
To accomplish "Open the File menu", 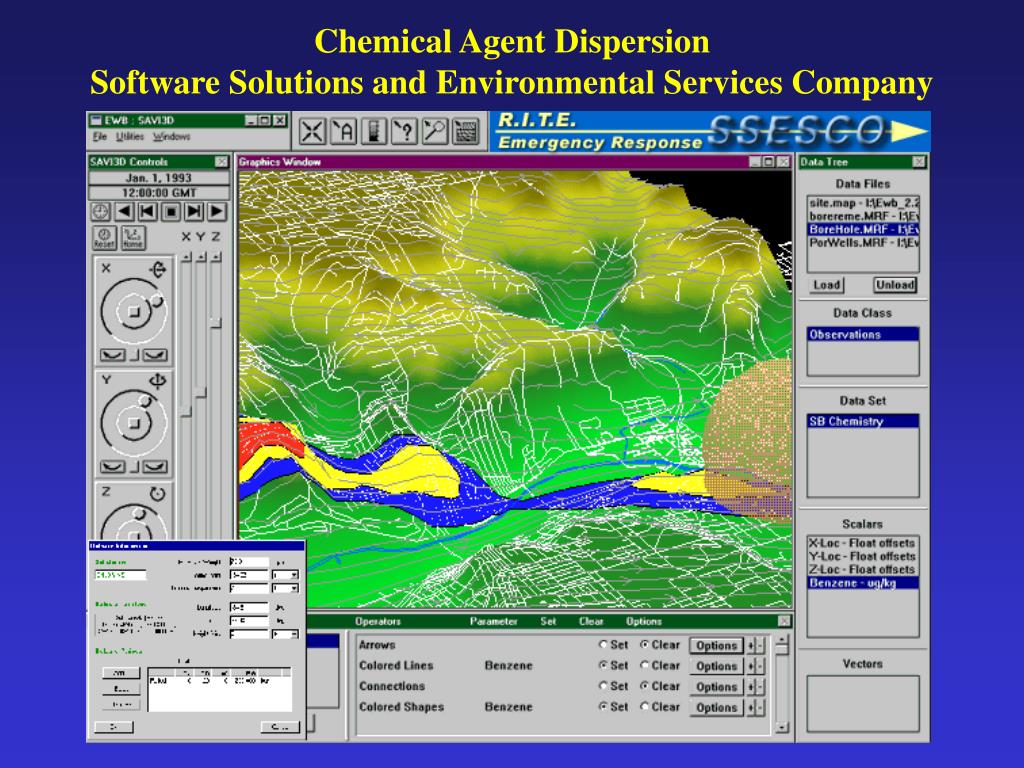I will tap(100, 136).
